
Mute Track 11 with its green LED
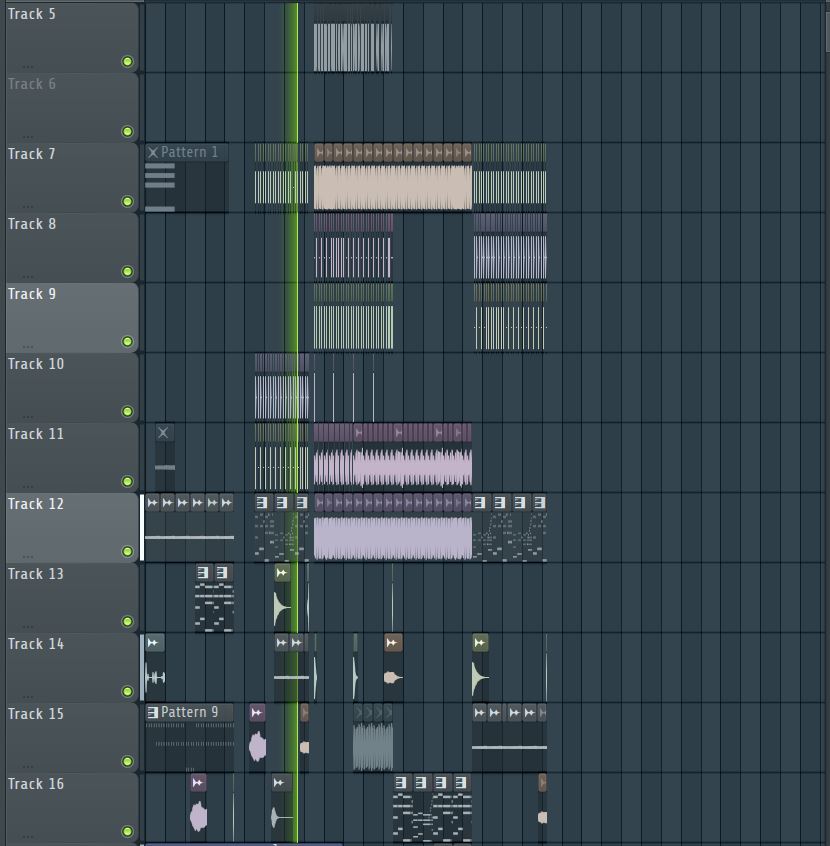tap(127, 481)
